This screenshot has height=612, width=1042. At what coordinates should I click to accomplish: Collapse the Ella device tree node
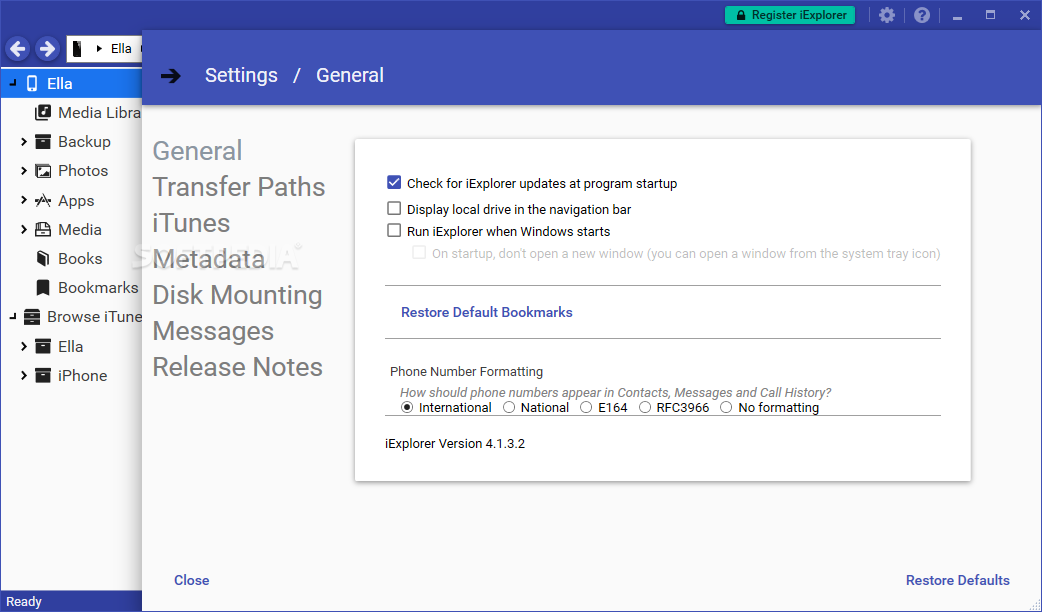point(13,84)
